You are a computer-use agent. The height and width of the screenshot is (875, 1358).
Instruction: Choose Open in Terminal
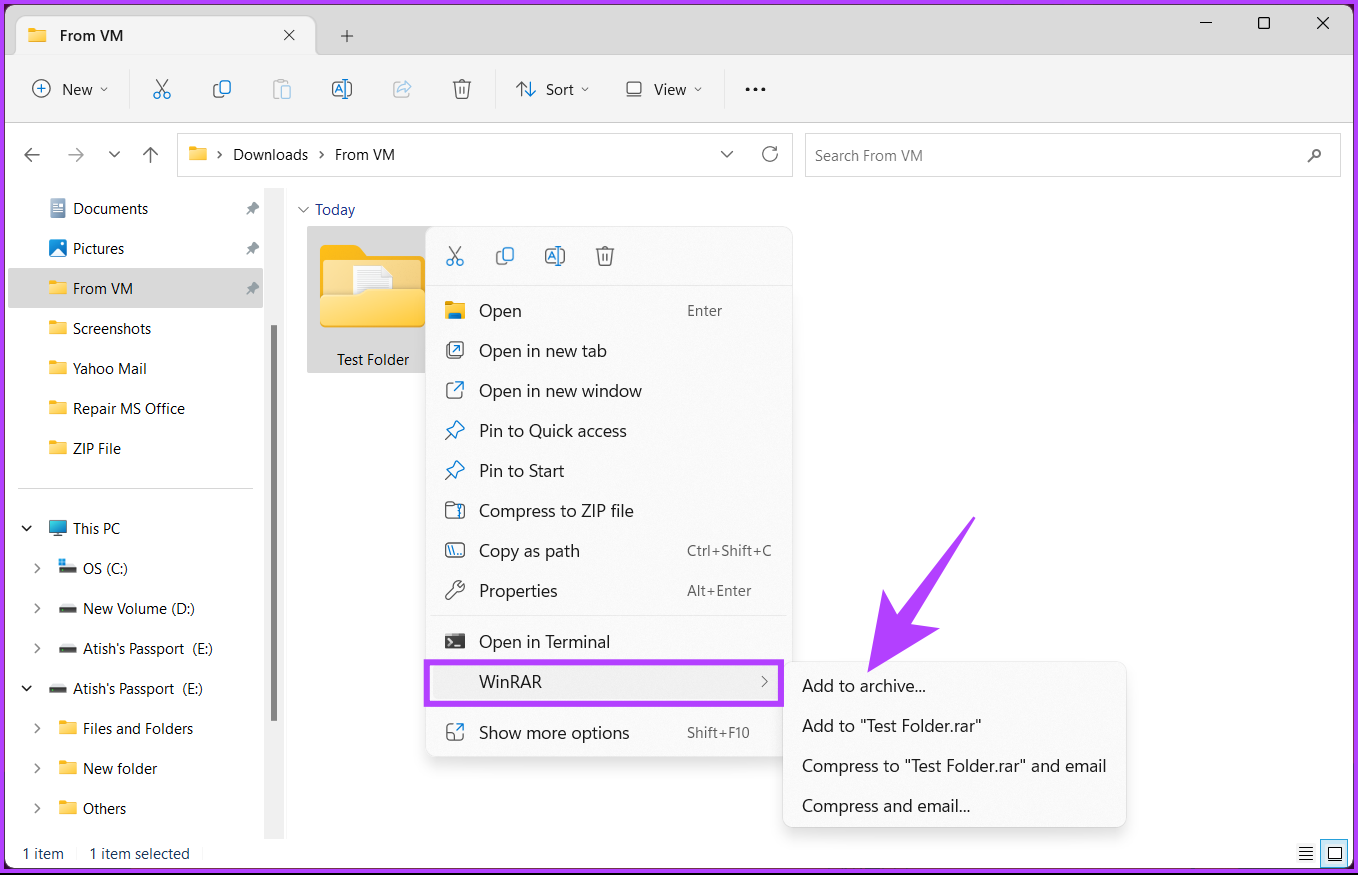(x=608, y=642)
